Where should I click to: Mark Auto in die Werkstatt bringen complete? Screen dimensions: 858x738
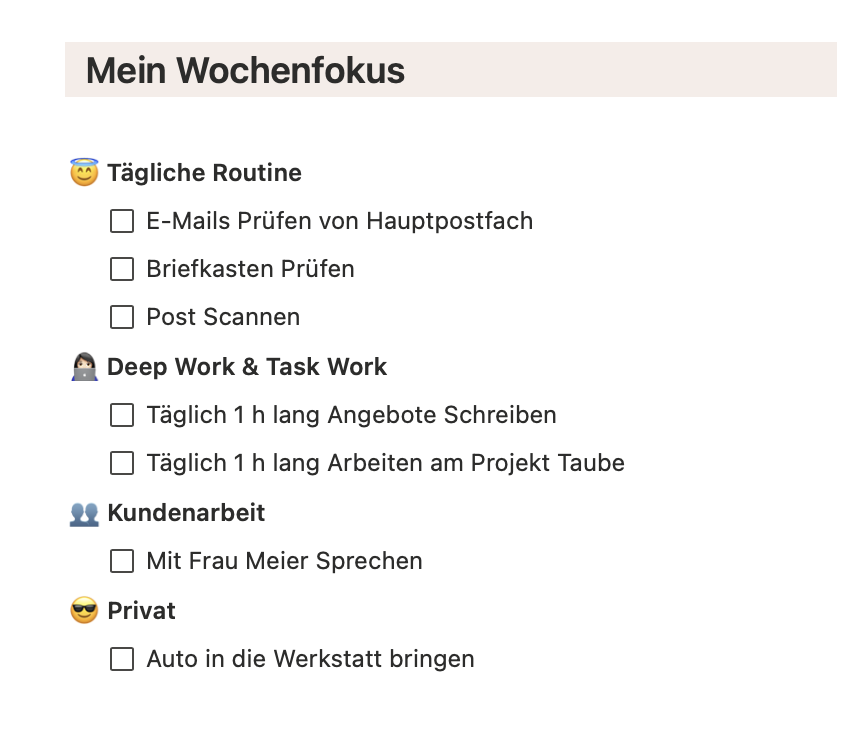click(121, 659)
